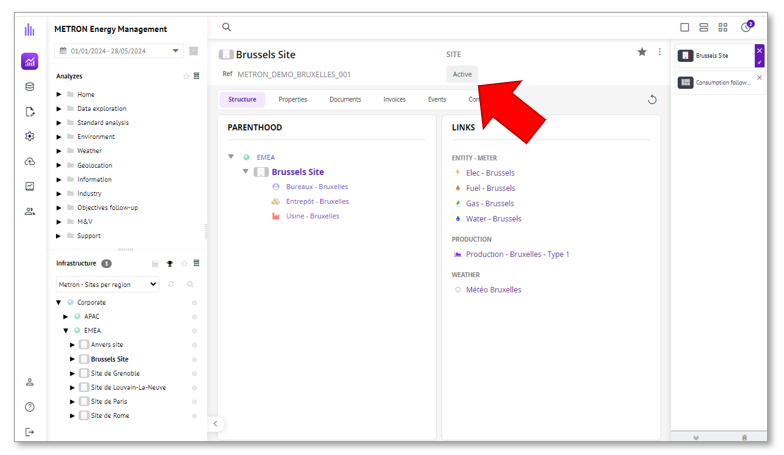This screenshot has width=784, height=455.
Task: Check the Anvers site checkbox
Action: [x=85, y=345]
